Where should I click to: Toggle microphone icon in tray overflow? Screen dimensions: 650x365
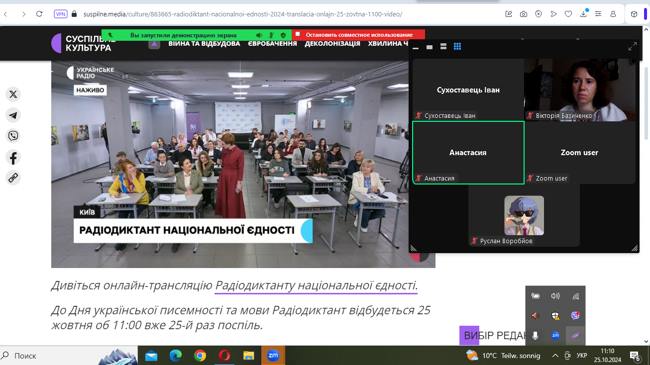click(x=535, y=335)
